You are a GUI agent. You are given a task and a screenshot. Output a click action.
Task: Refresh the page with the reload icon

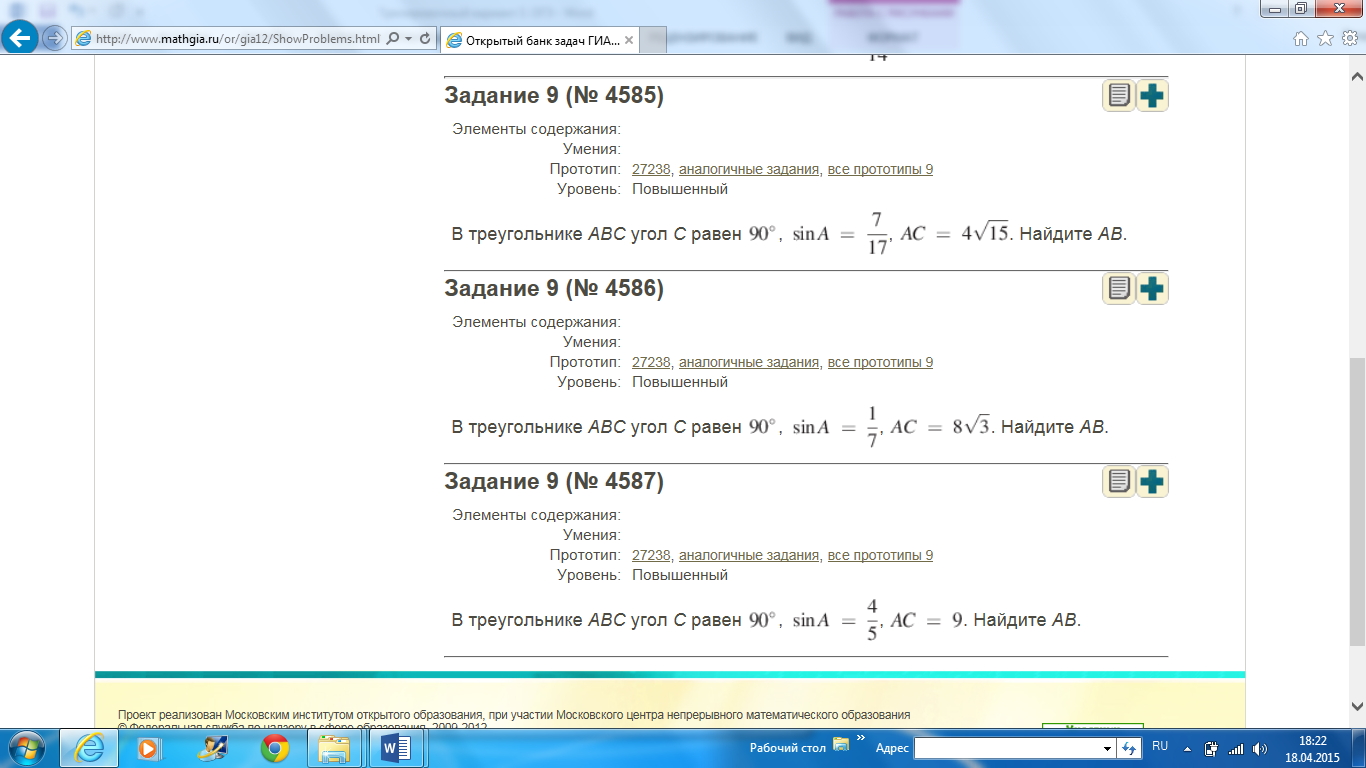(425, 39)
